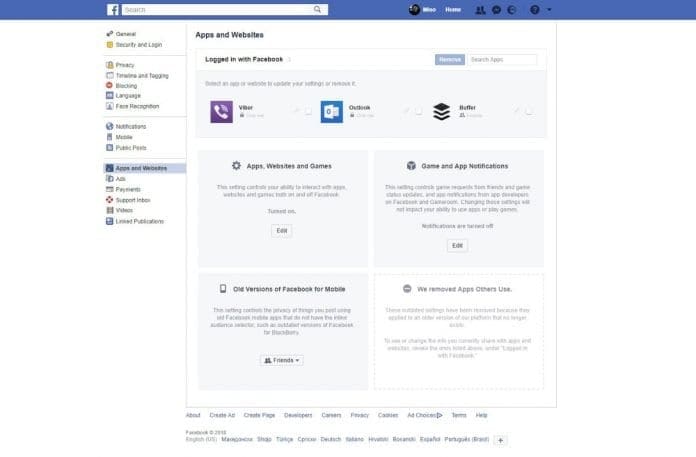Click the Developers footer link
The image size is (696, 457).
pos(298,415)
